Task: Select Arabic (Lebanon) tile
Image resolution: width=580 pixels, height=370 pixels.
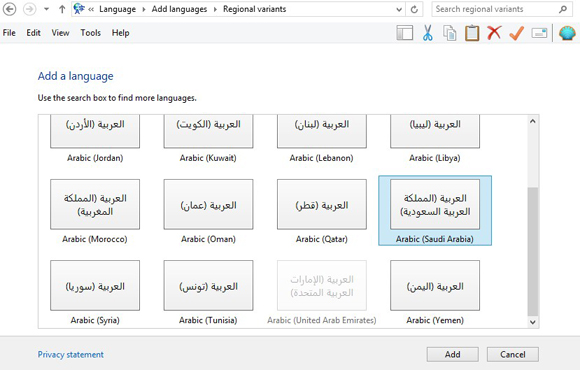Action: (321, 139)
